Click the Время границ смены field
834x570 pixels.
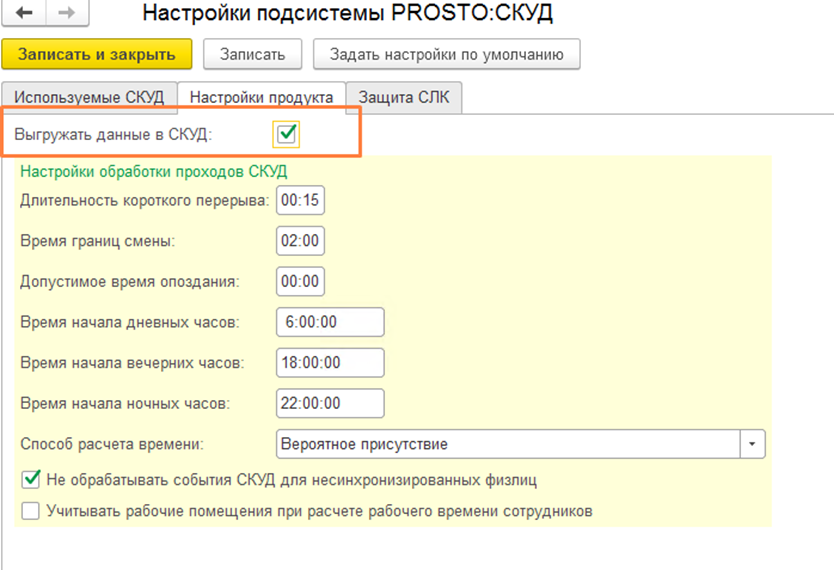(x=300, y=241)
